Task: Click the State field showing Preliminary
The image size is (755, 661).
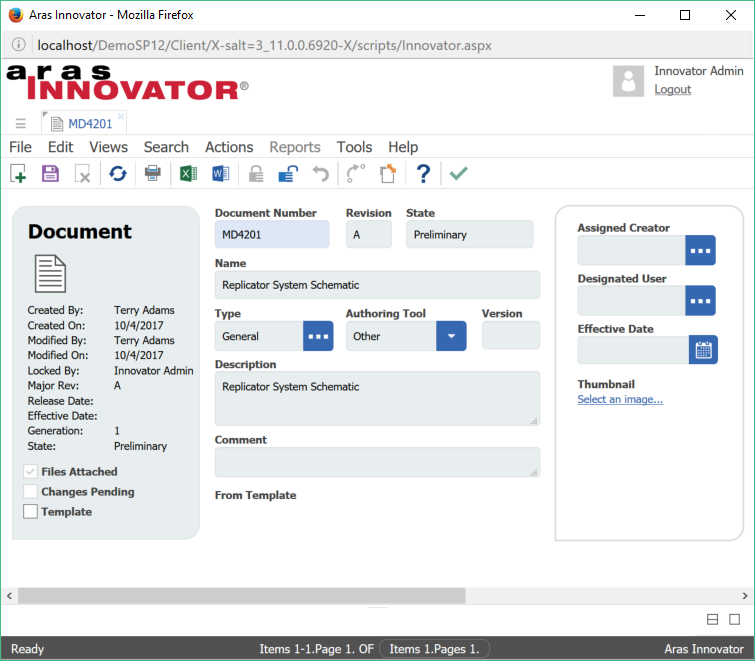Action: click(x=469, y=234)
